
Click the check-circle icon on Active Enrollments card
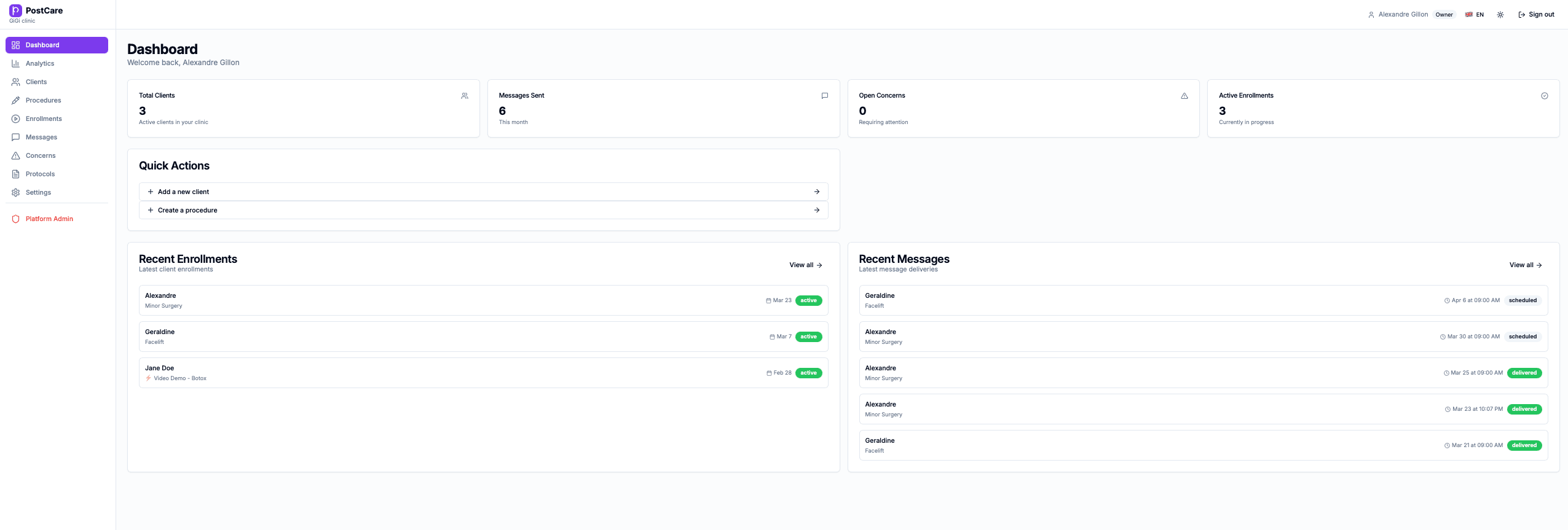pyautogui.click(x=1545, y=96)
